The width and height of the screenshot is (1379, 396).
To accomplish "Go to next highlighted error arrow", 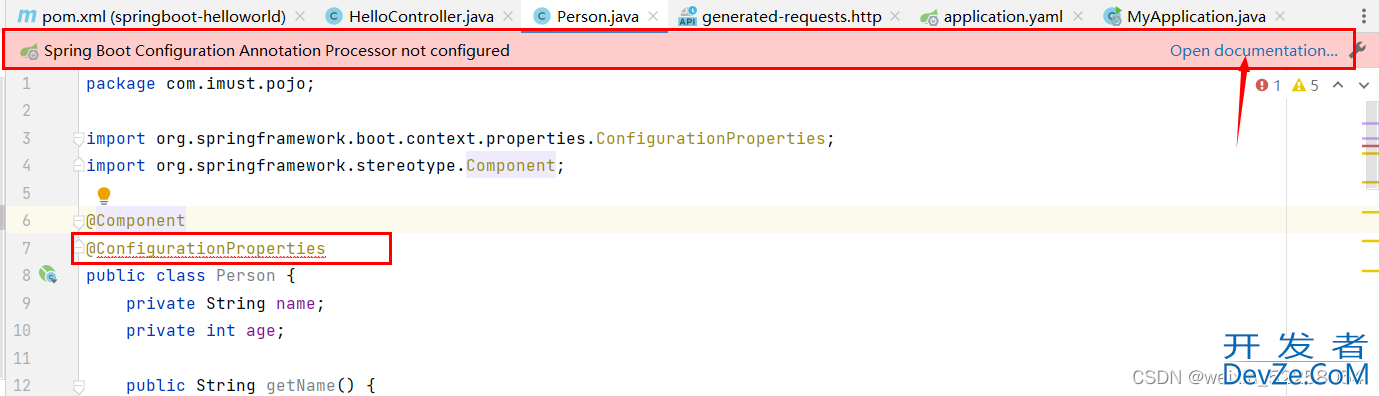I will click(1364, 85).
